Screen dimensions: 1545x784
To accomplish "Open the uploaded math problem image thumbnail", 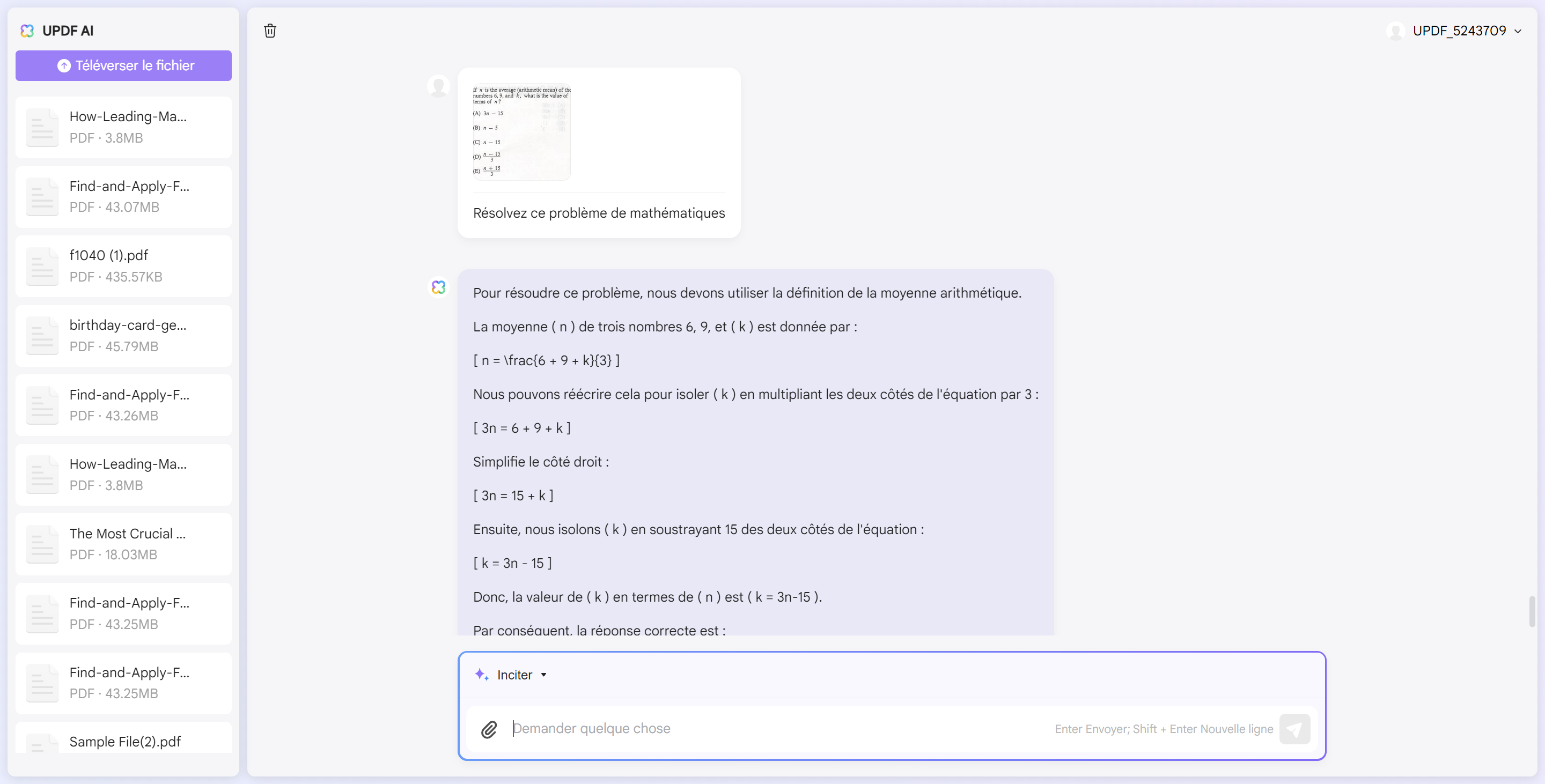I will 521,132.
